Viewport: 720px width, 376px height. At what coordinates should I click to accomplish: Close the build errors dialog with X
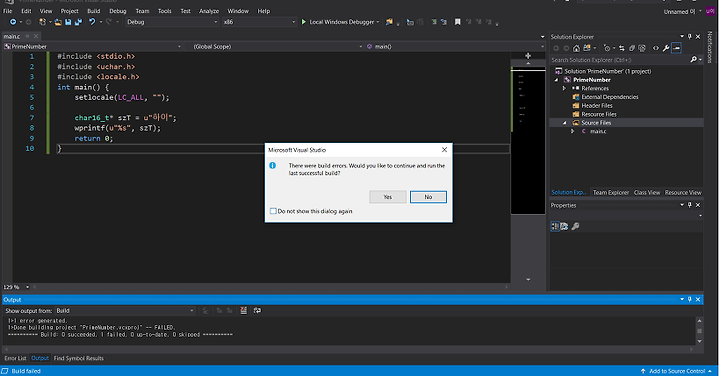[x=444, y=150]
